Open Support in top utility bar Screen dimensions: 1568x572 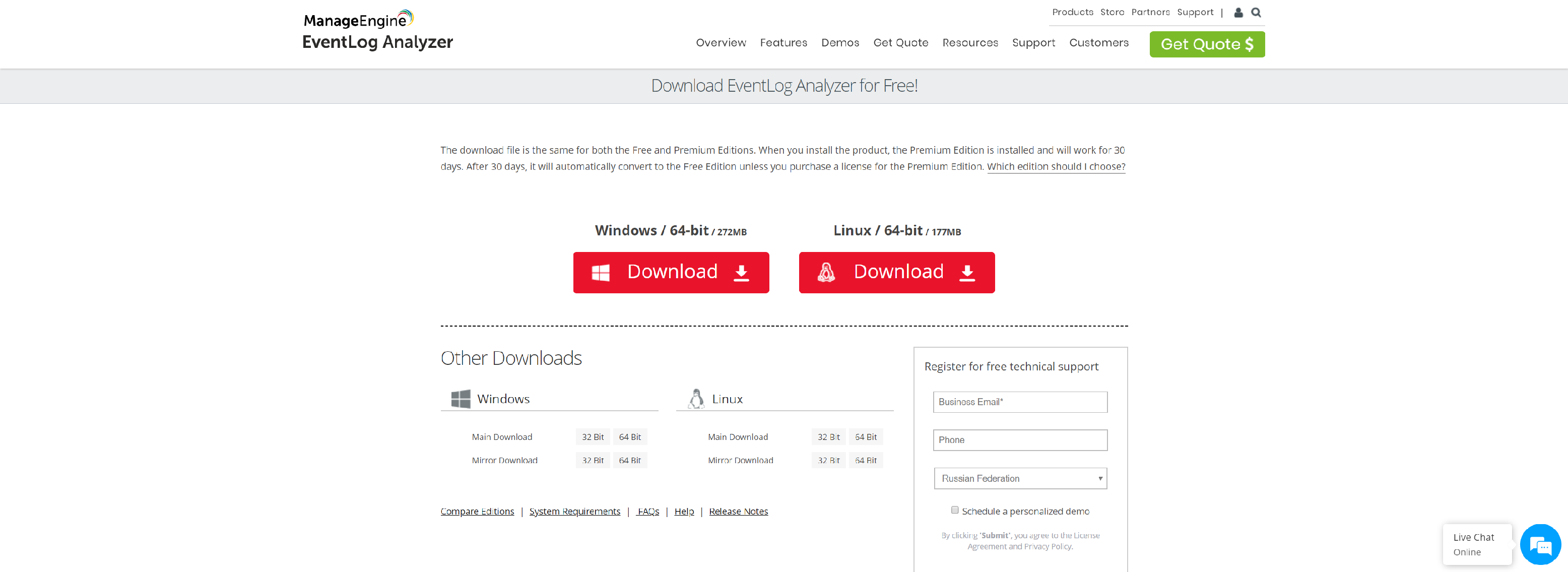point(1195,12)
